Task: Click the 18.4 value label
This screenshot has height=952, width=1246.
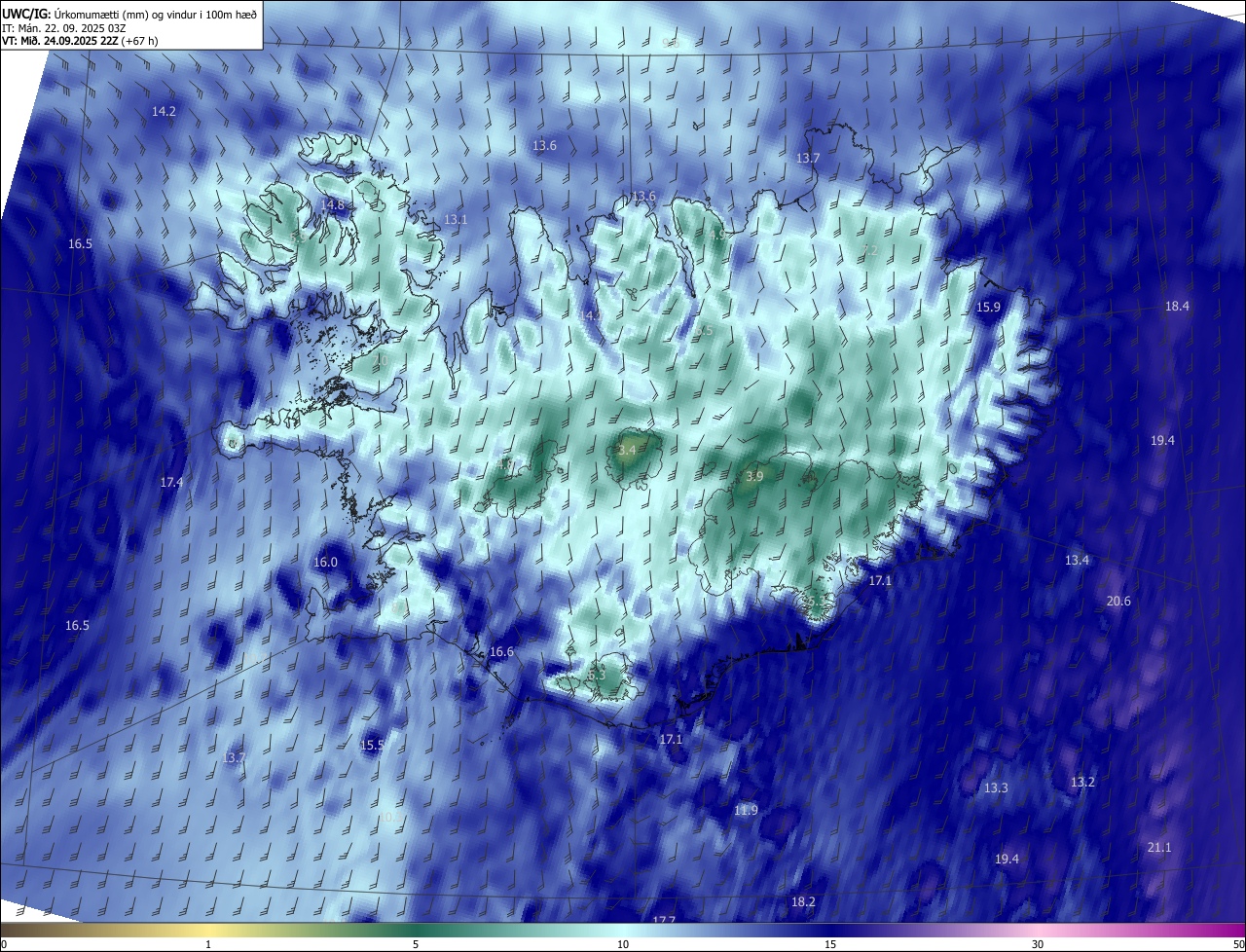Action: pos(1177,307)
